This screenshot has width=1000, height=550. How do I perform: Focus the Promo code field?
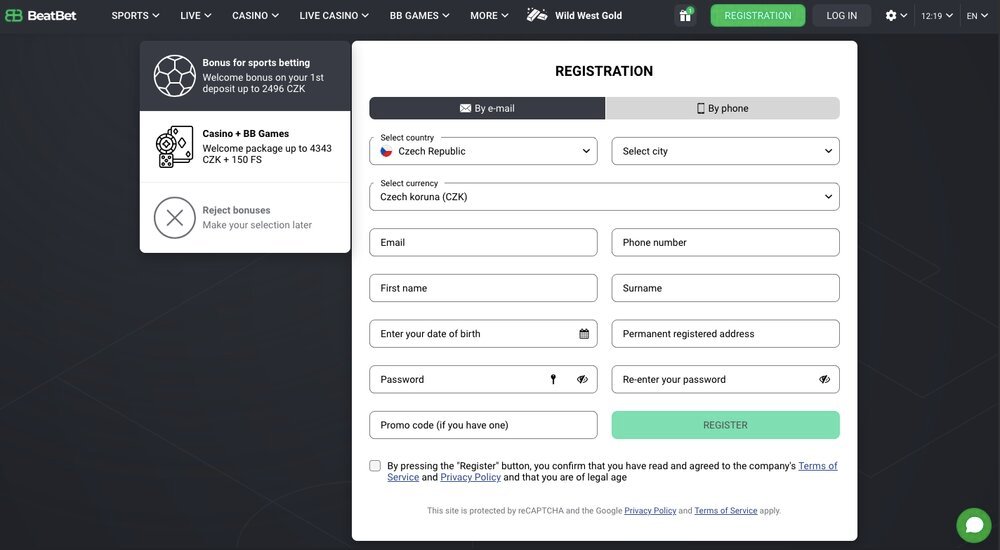[483, 425]
